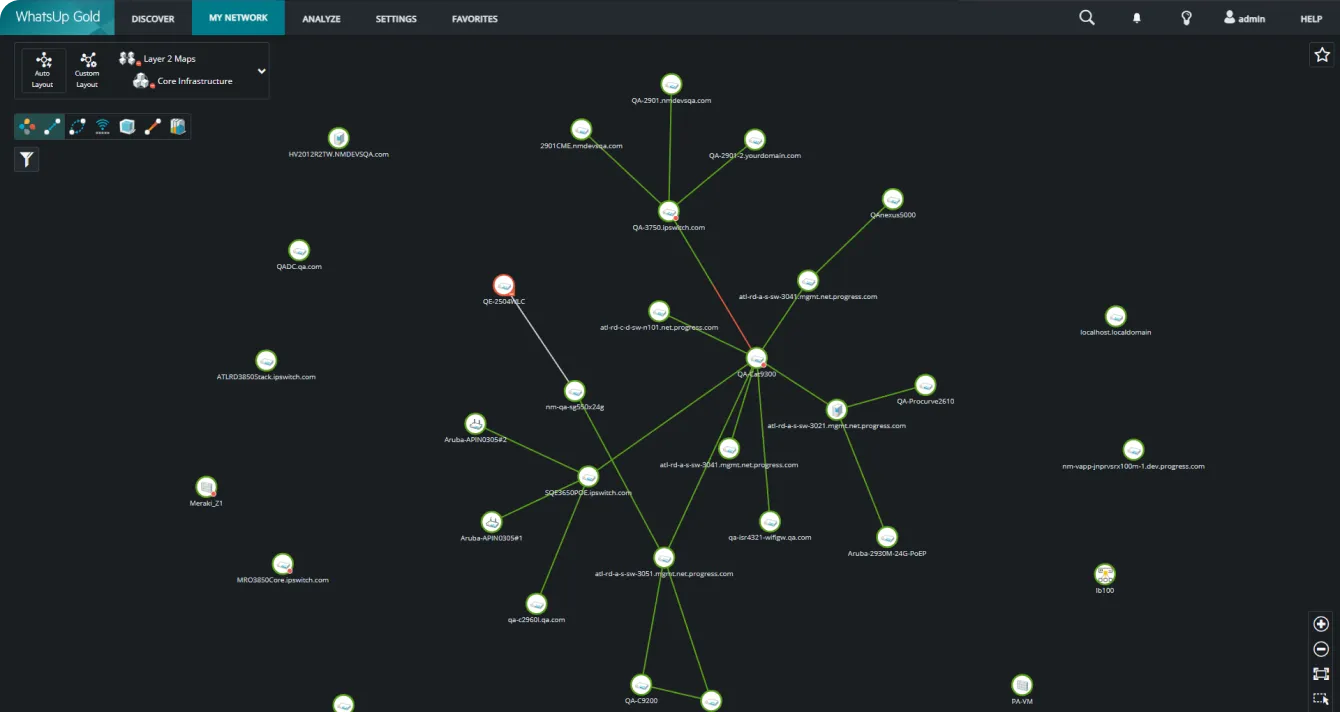1340x712 pixels.
Task: Select the Aruba-2930M-24G-PoEP device node
Action: click(x=887, y=537)
